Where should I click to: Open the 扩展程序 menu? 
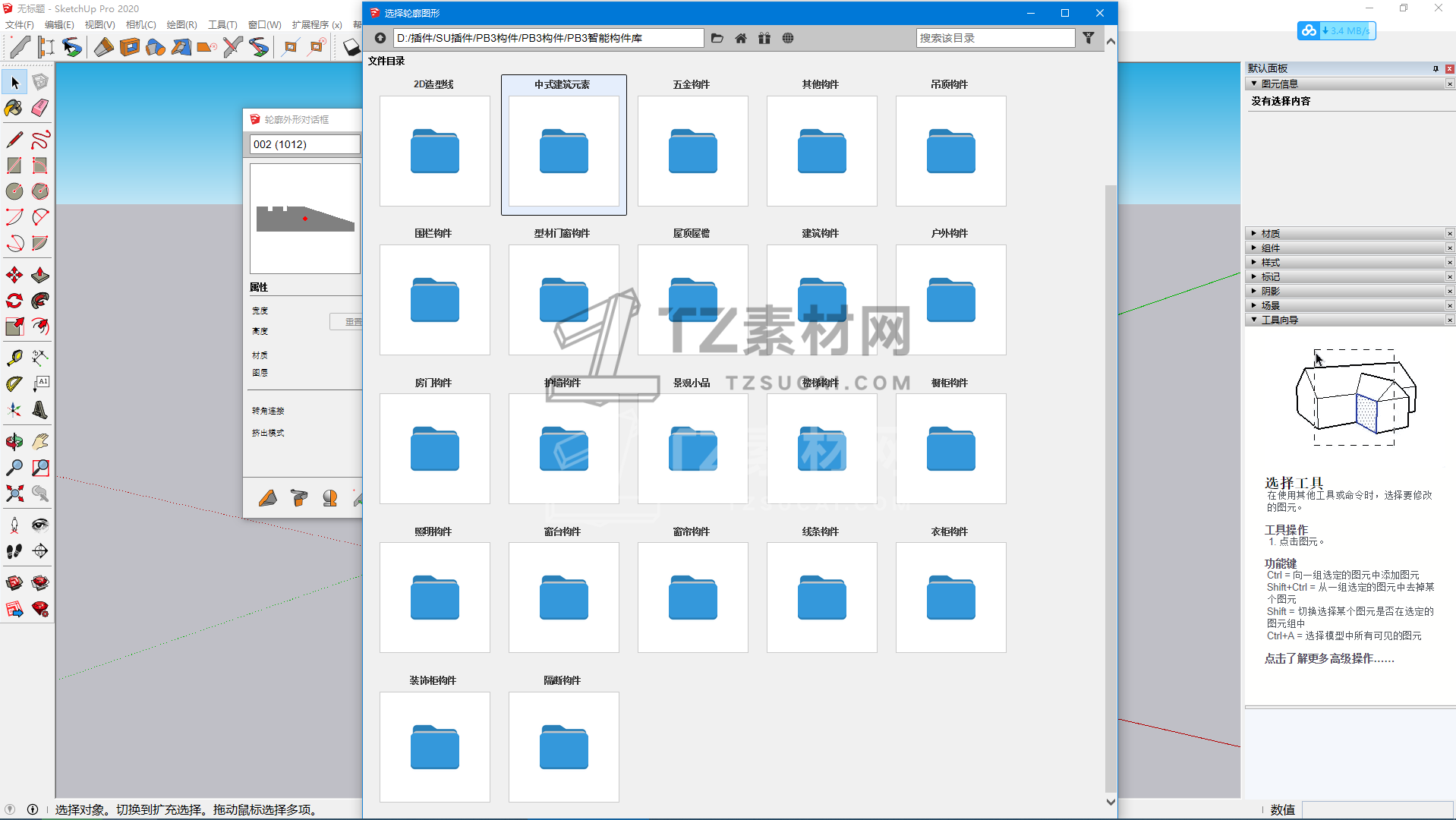(x=317, y=25)
